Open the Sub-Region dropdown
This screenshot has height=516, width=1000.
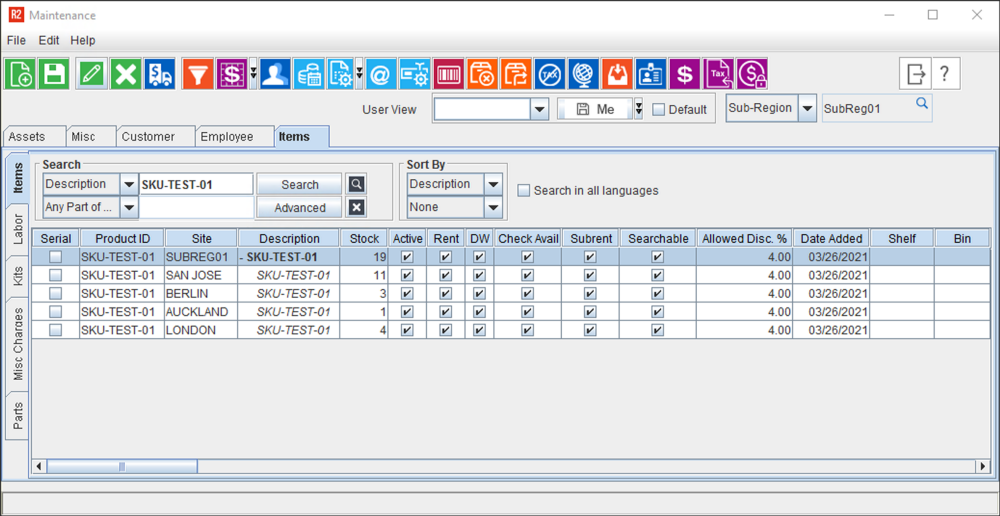tap(807, 109)
